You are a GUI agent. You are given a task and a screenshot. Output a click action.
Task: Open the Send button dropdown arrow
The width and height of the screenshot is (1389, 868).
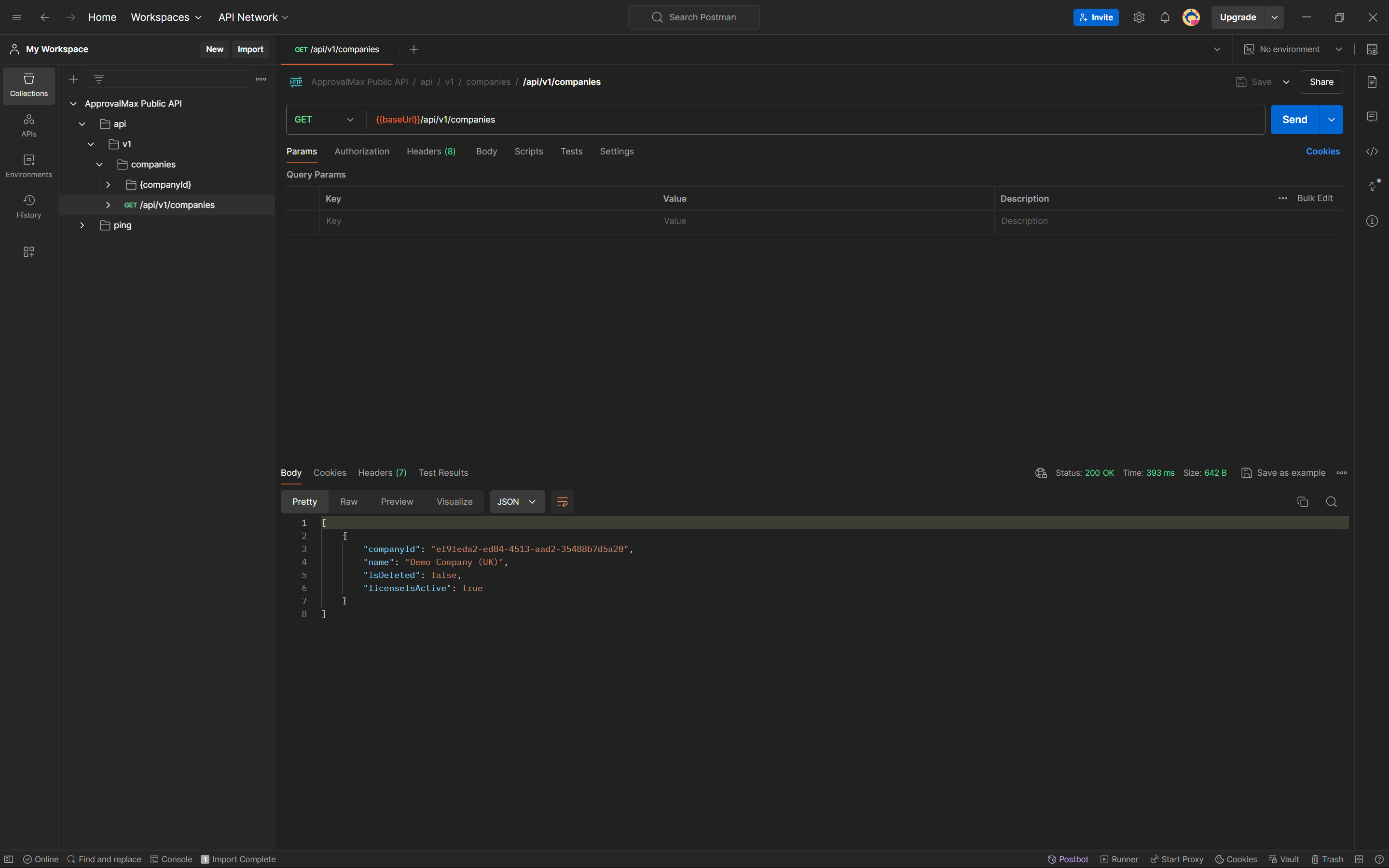coord(1331,119)
